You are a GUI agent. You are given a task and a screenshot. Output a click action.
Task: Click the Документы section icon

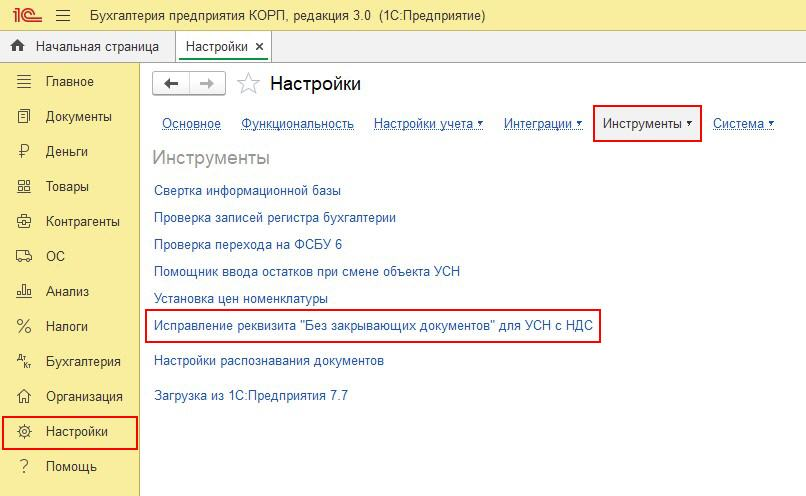[x=24, y=116]
